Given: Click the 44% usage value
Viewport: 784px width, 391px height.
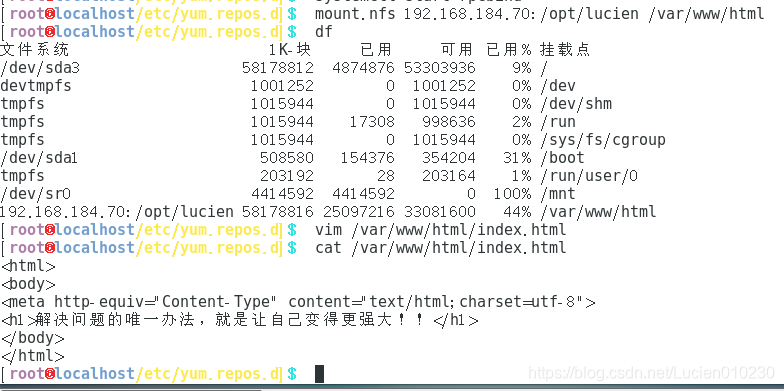Looking at the screenshot, I should point(517,212).
